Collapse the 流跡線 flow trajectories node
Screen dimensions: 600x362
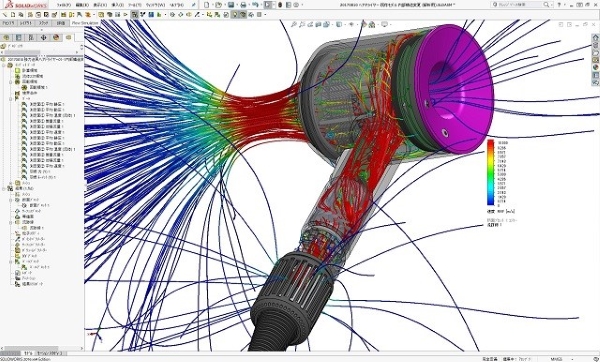[x=11, y=222]
